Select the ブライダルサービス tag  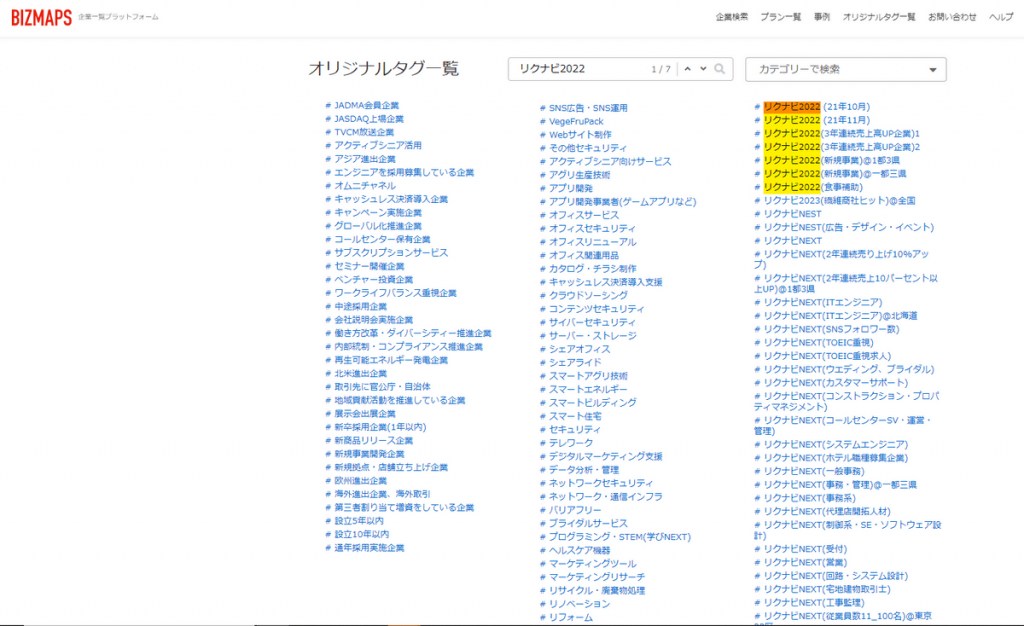pos(588,524)
